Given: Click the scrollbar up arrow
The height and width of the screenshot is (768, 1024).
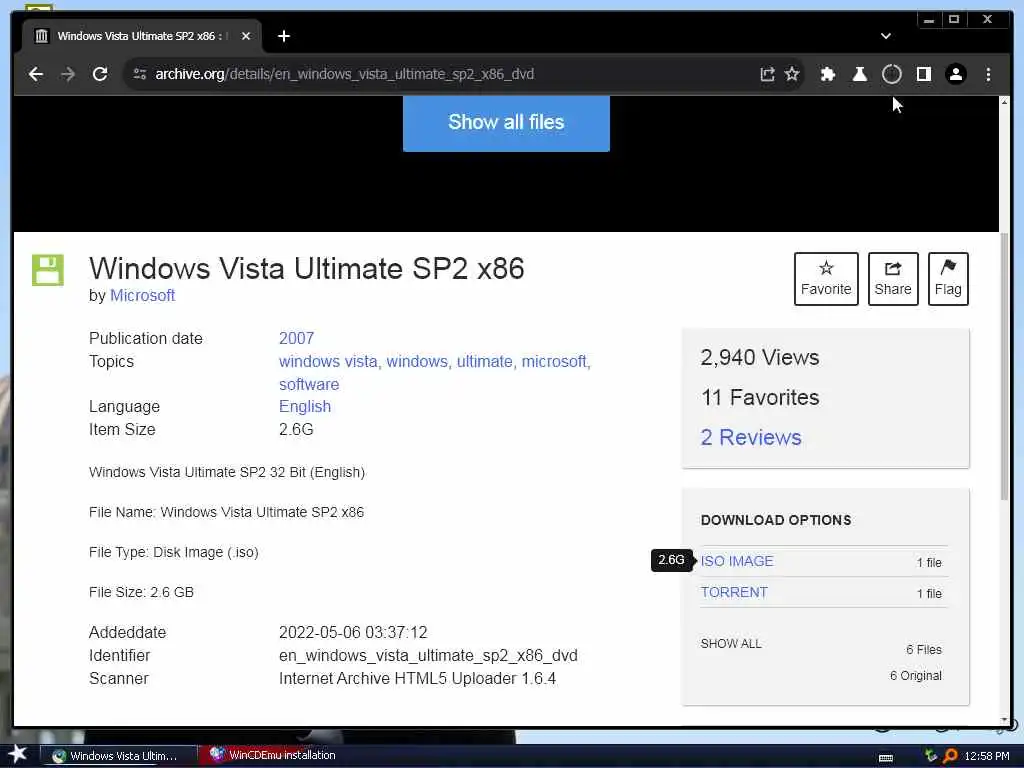Looking at the screenshot, I should 1004,102.
